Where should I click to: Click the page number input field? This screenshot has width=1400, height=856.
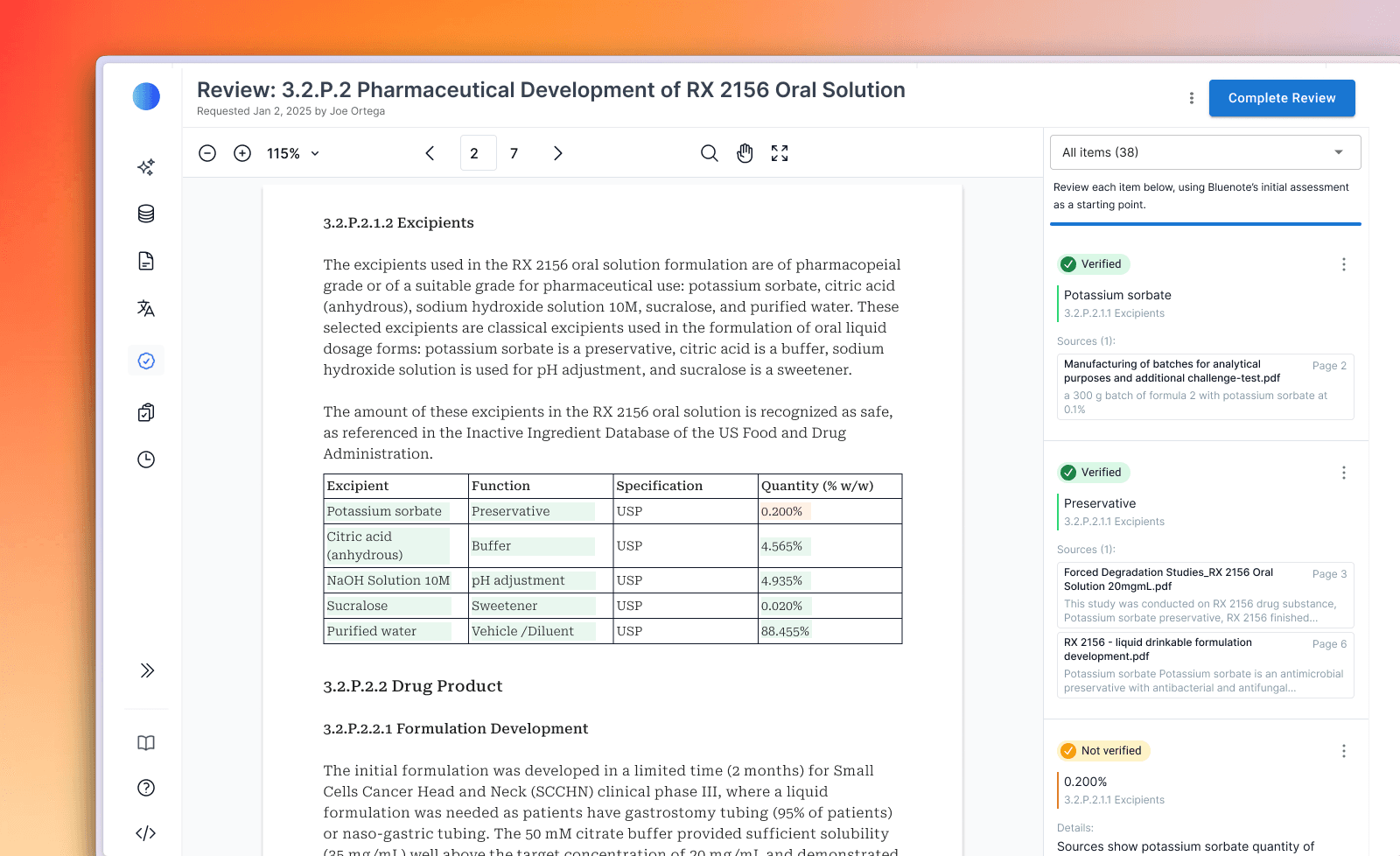tap(478, 153)
